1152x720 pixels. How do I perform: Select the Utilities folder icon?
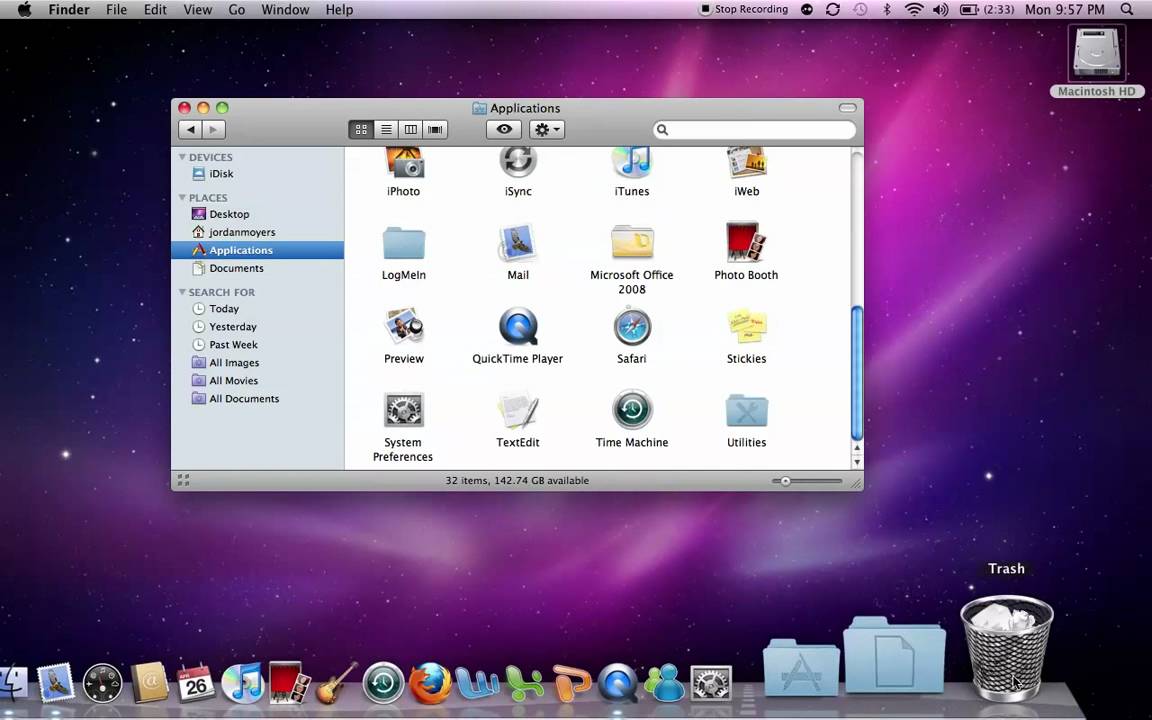pos(746,410)
